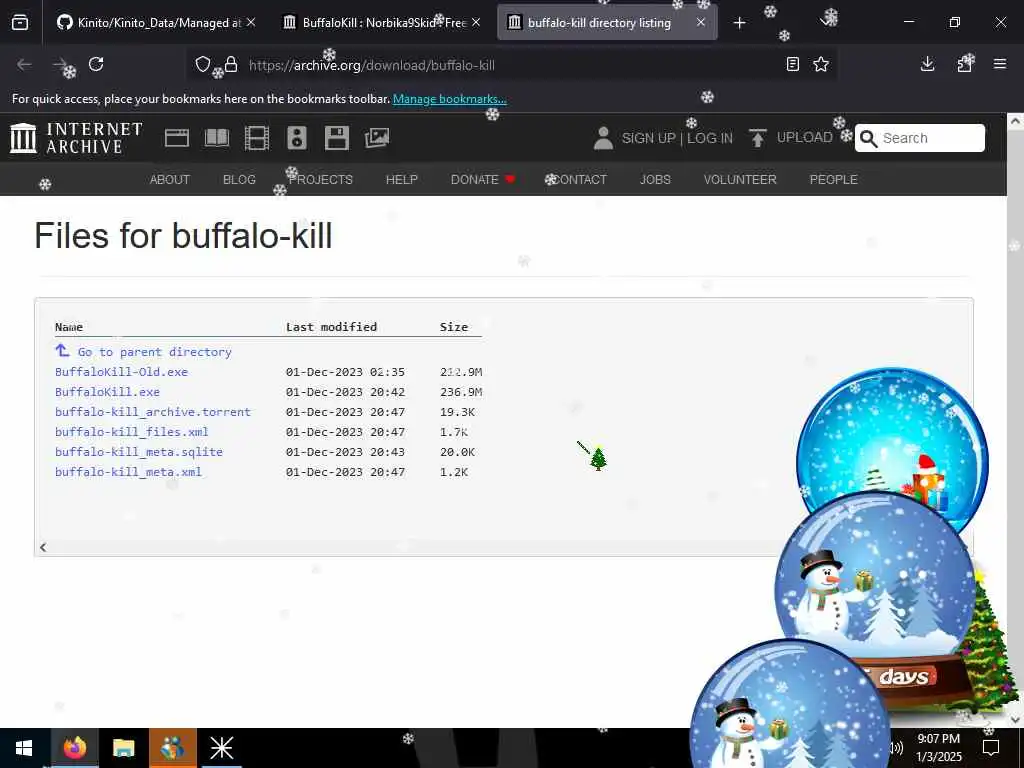Open the VOLUNTEER menu item

[740, 180]
